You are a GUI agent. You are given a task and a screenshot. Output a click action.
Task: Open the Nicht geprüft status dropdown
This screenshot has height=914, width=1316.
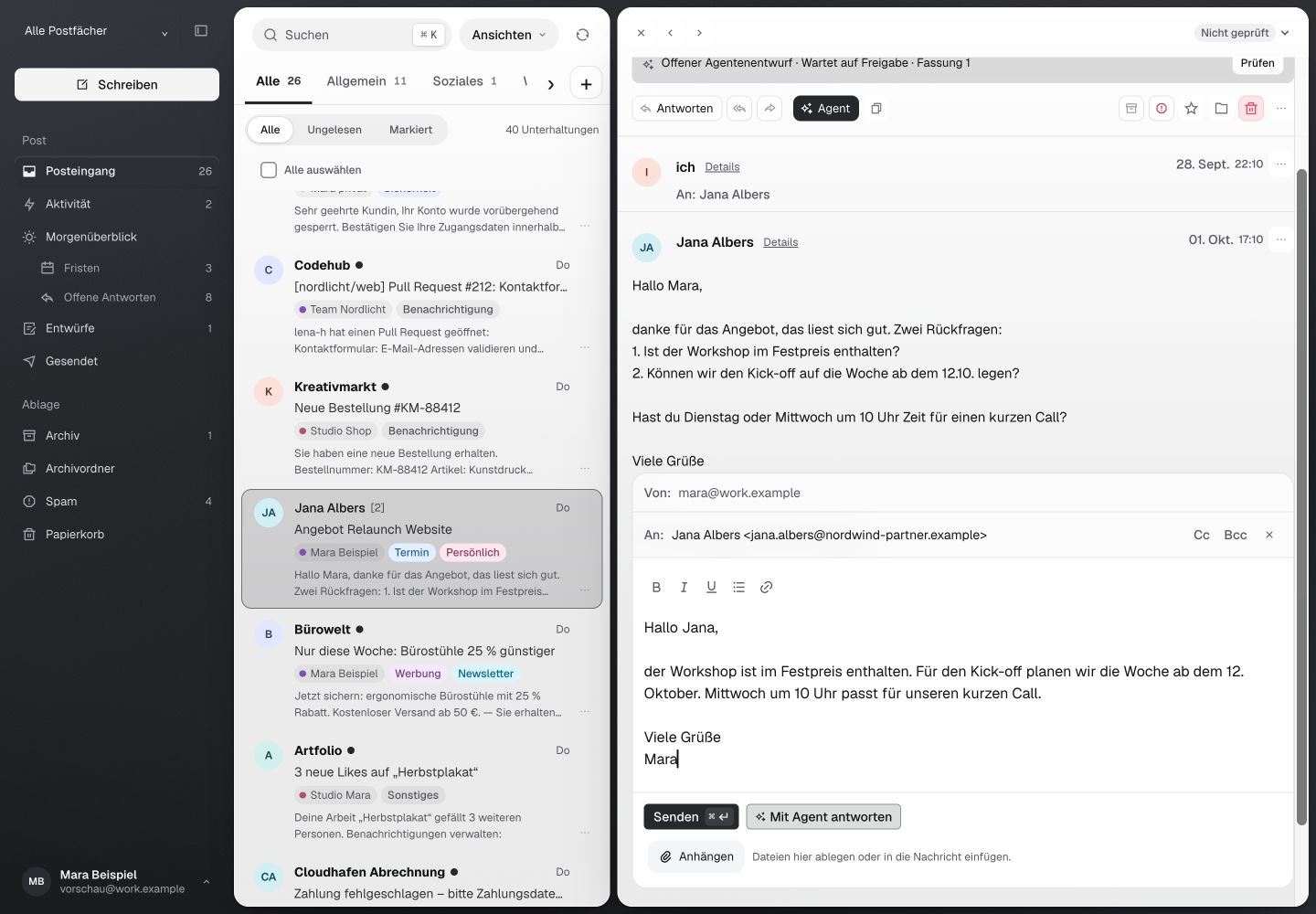click(1245, 33)
